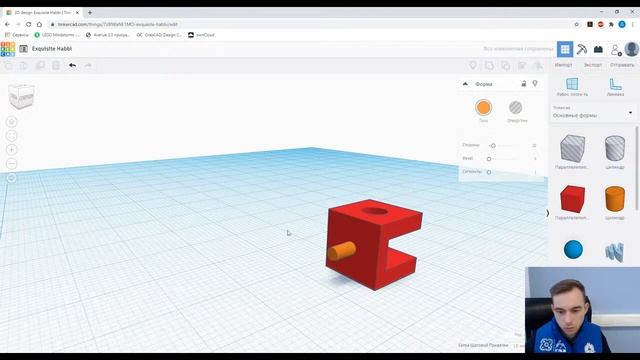
Task: Click the Paste tool in the toolbar
Action: click(x=24, y=66)
